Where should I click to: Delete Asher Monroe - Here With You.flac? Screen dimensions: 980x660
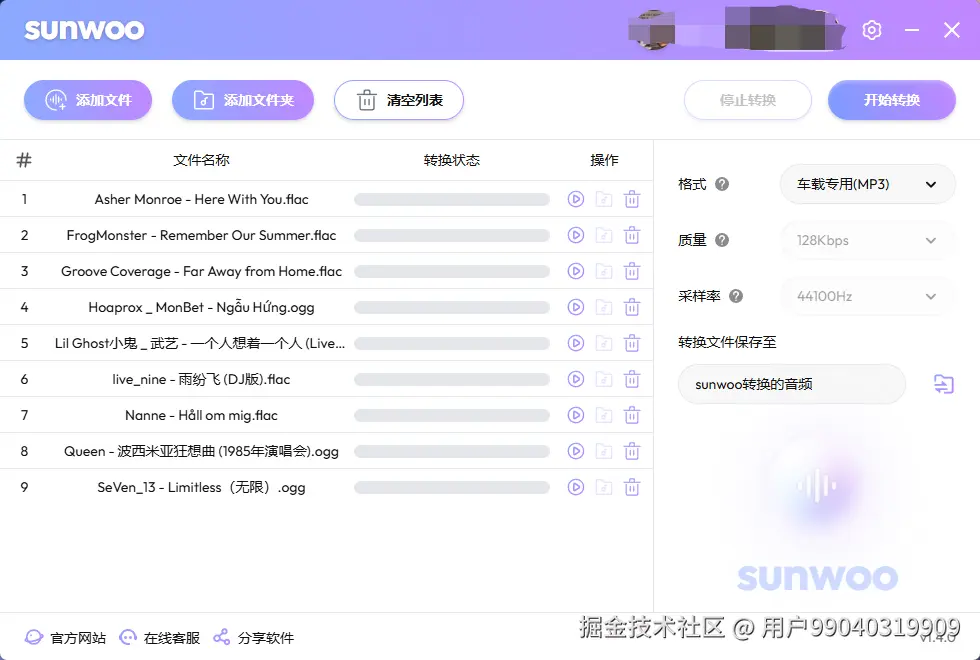[632, 199]
